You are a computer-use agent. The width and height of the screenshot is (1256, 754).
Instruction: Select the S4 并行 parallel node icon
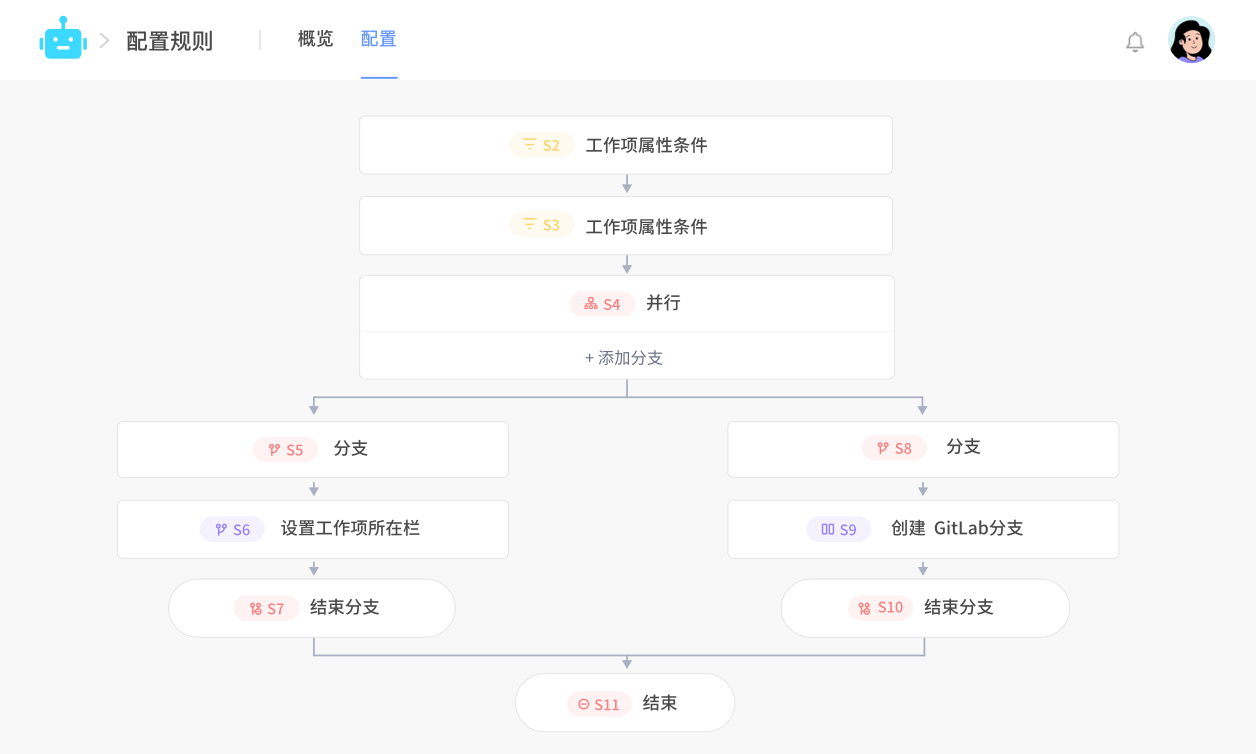click(x=588, y=303)
